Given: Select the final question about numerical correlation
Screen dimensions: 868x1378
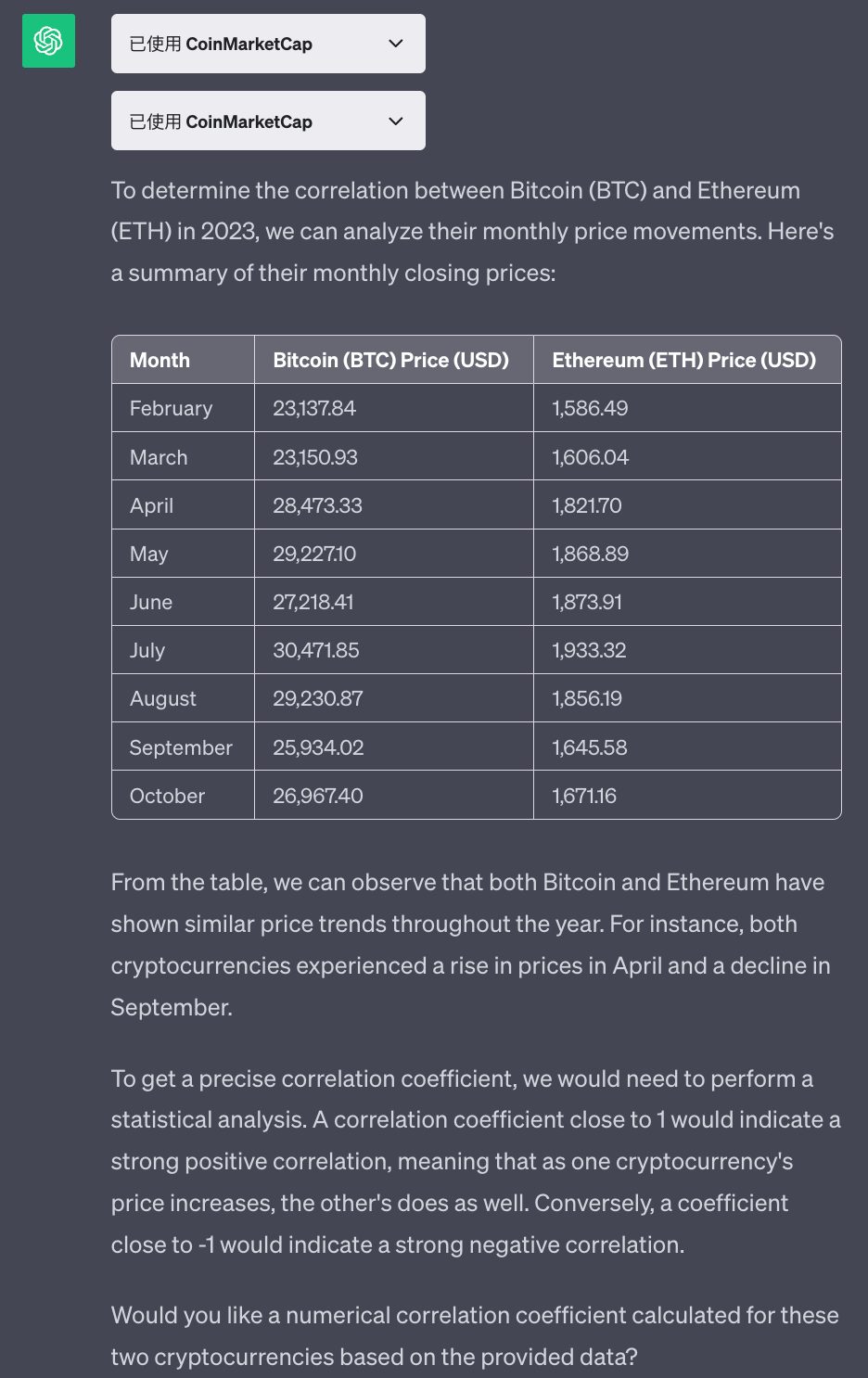Looking at the screenshot, I should pos(475,1335).
